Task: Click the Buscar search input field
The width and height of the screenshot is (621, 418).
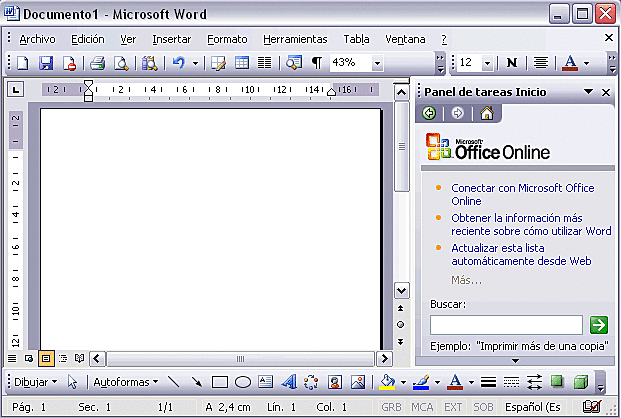Action: tap(506, 325)
